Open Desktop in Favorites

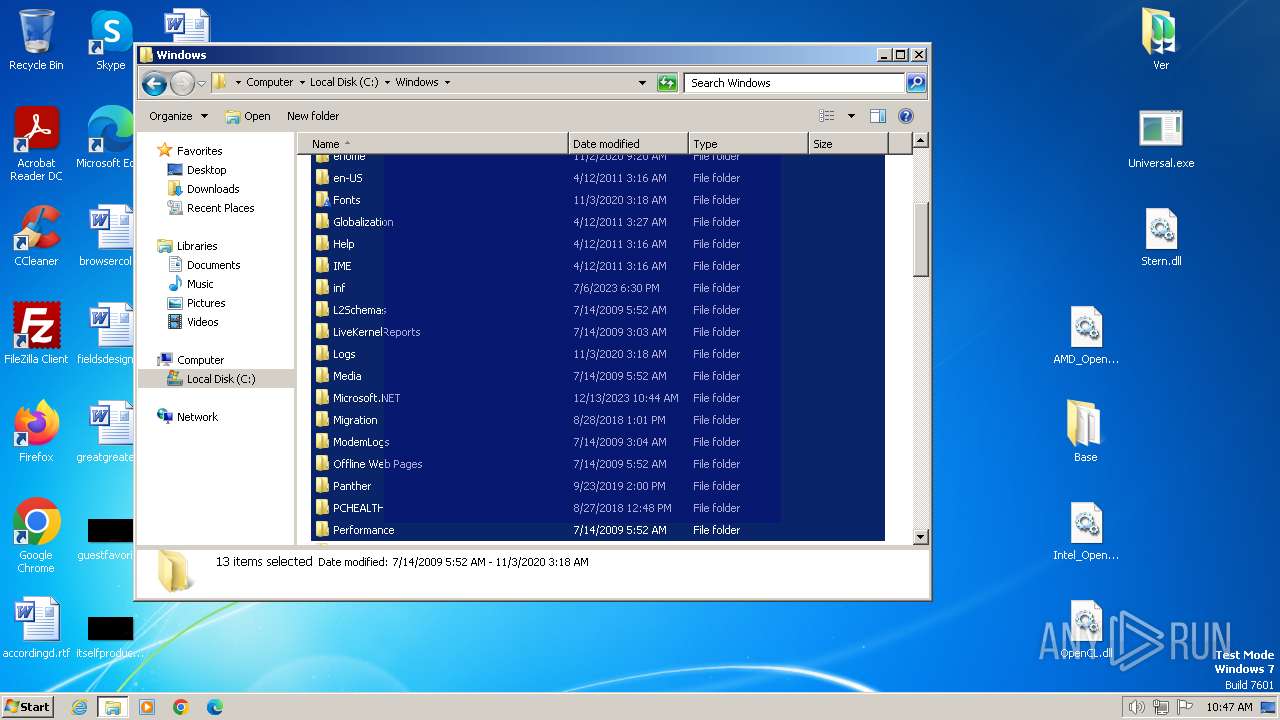pyautogui.click(x=206, y=170)
